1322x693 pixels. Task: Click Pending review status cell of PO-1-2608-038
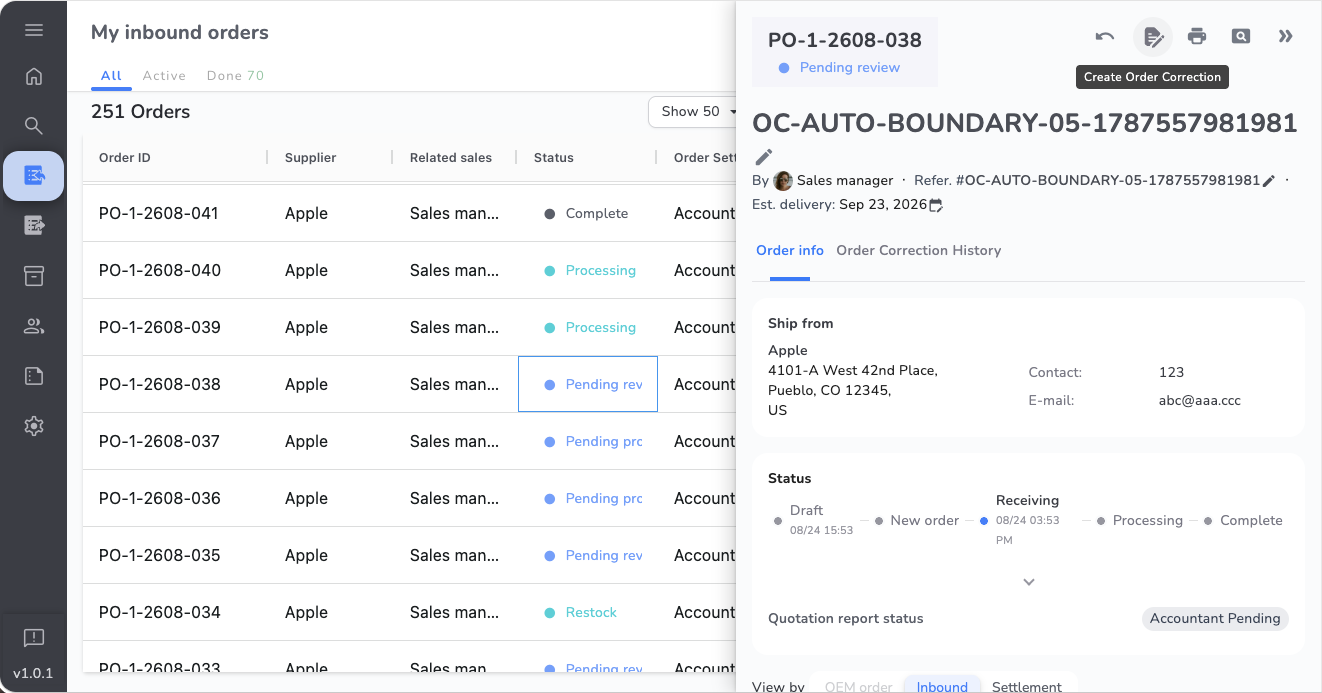click(x=588, y=385)
